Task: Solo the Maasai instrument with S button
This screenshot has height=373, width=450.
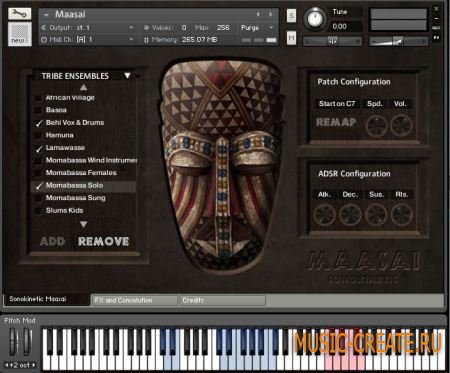Action: (291, 15)
